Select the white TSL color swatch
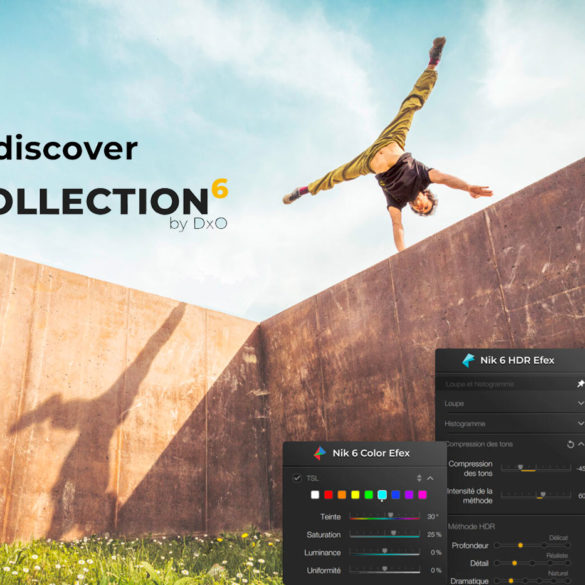The width and height of the screenshot is (585, 585). 315,495
